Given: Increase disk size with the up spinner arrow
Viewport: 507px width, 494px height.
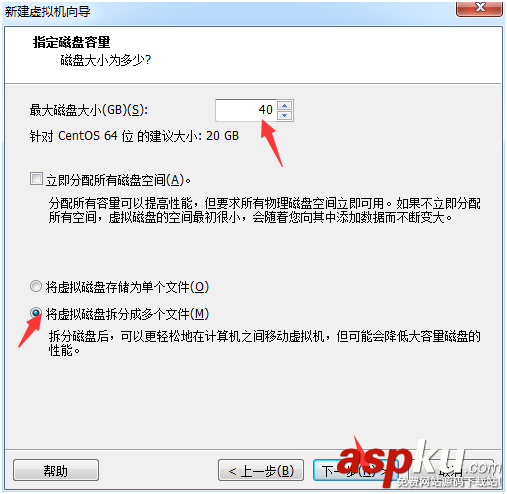Looking at the screenshot, I should click(x=284, y=105).
